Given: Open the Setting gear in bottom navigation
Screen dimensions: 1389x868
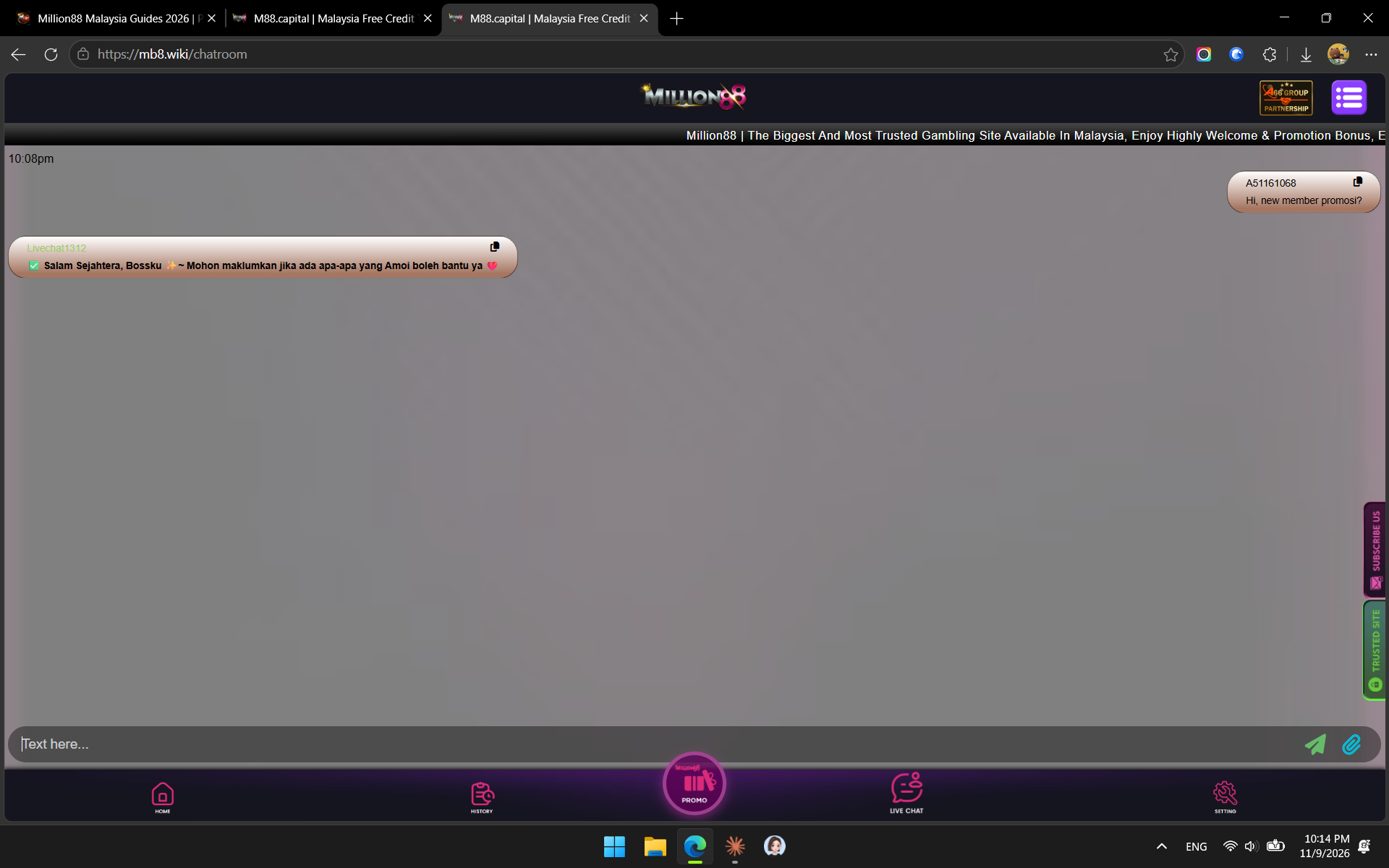Looking at the screenshot, I should [x=1225, y=797].
